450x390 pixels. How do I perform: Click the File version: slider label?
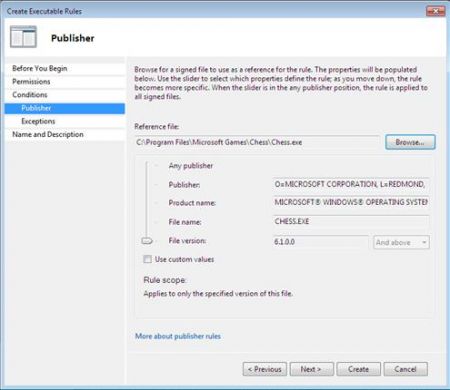point(187,241)
